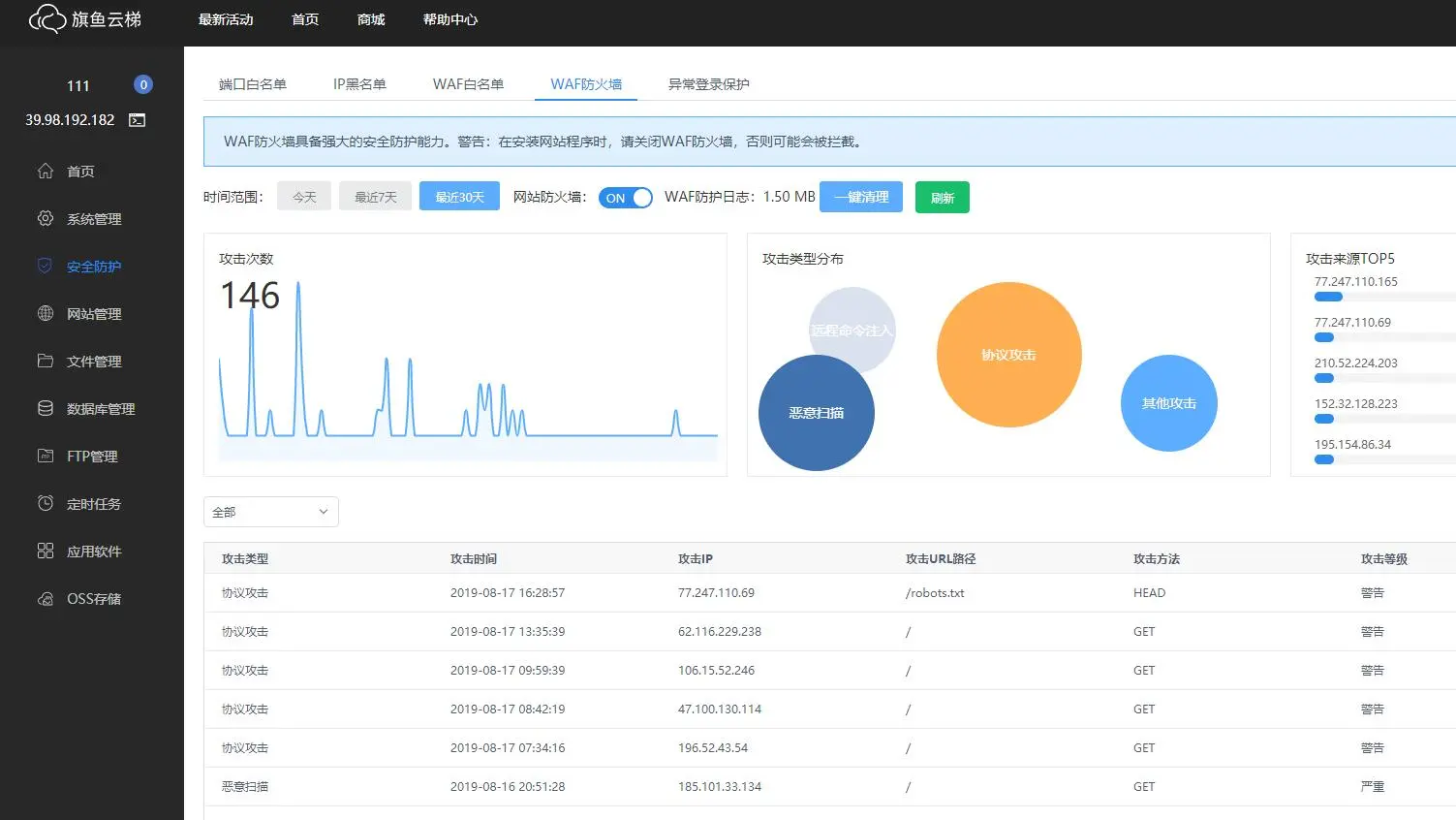Open 系统管理 gear icon in sidebar
1456x820 pixels.
pyautogui.click(x=46, y=218)
